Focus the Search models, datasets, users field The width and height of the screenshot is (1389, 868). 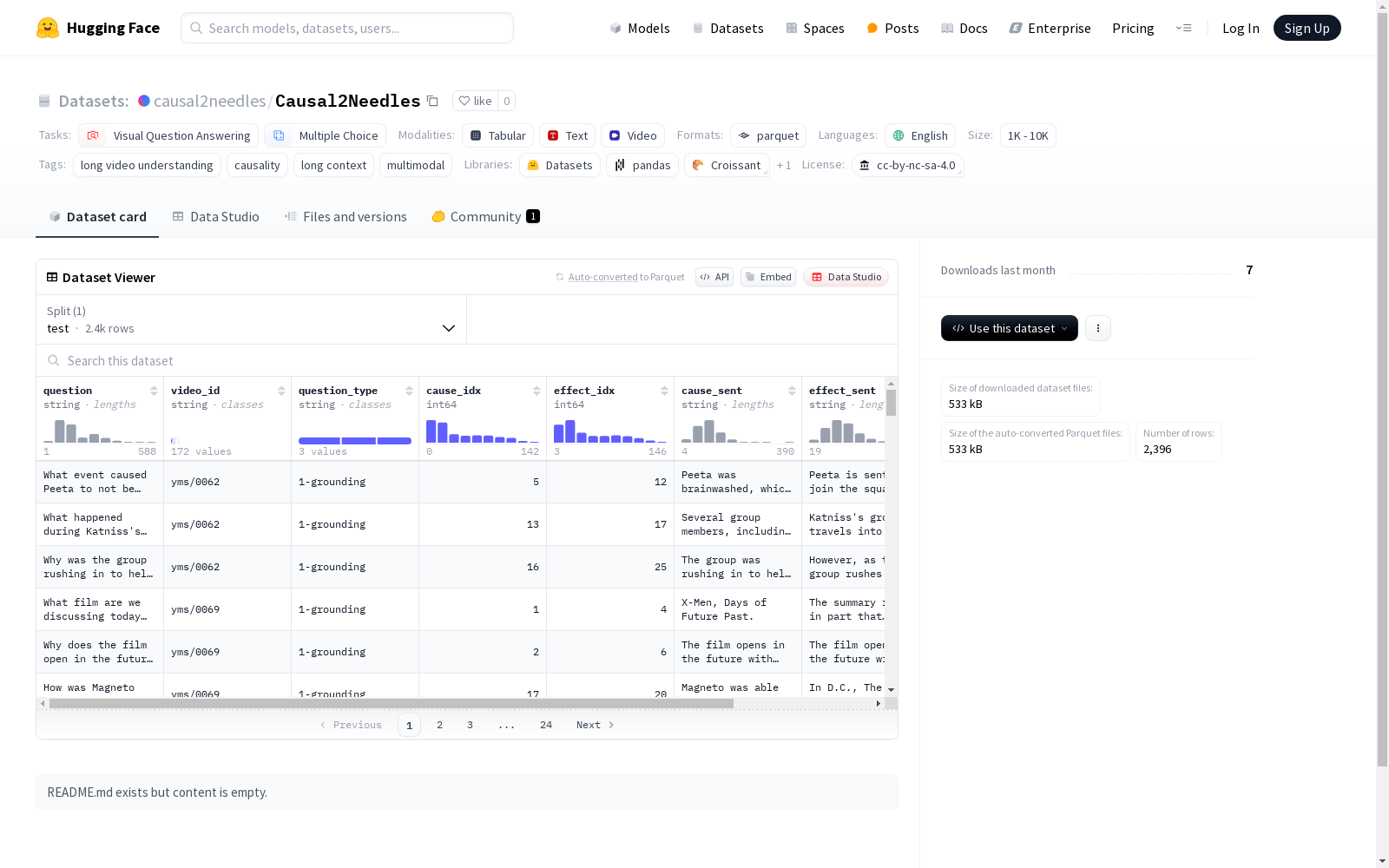pyautogui.click(x=347, y=28)
